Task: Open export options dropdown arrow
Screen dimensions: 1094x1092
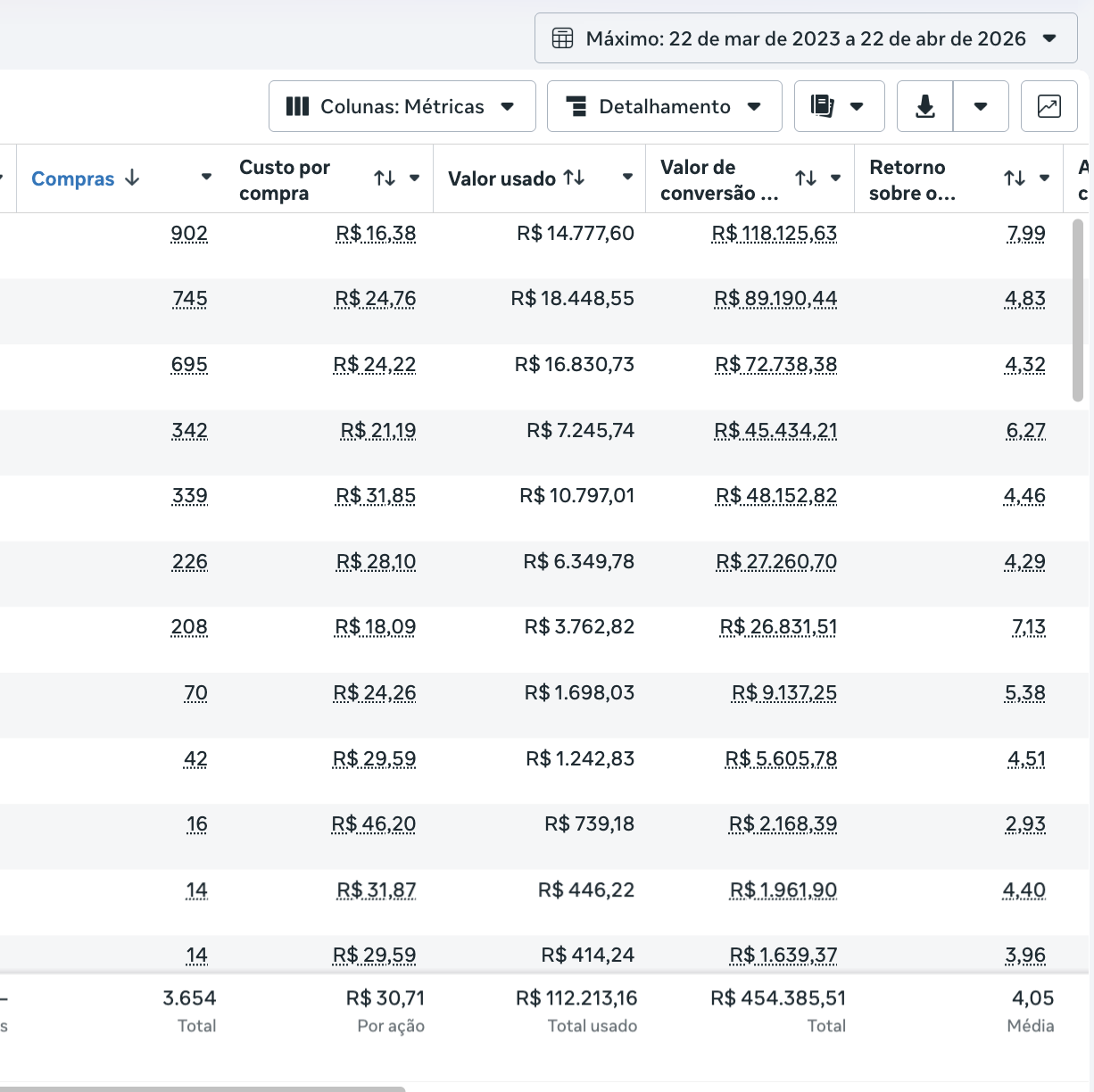Action: click(981, 106)
